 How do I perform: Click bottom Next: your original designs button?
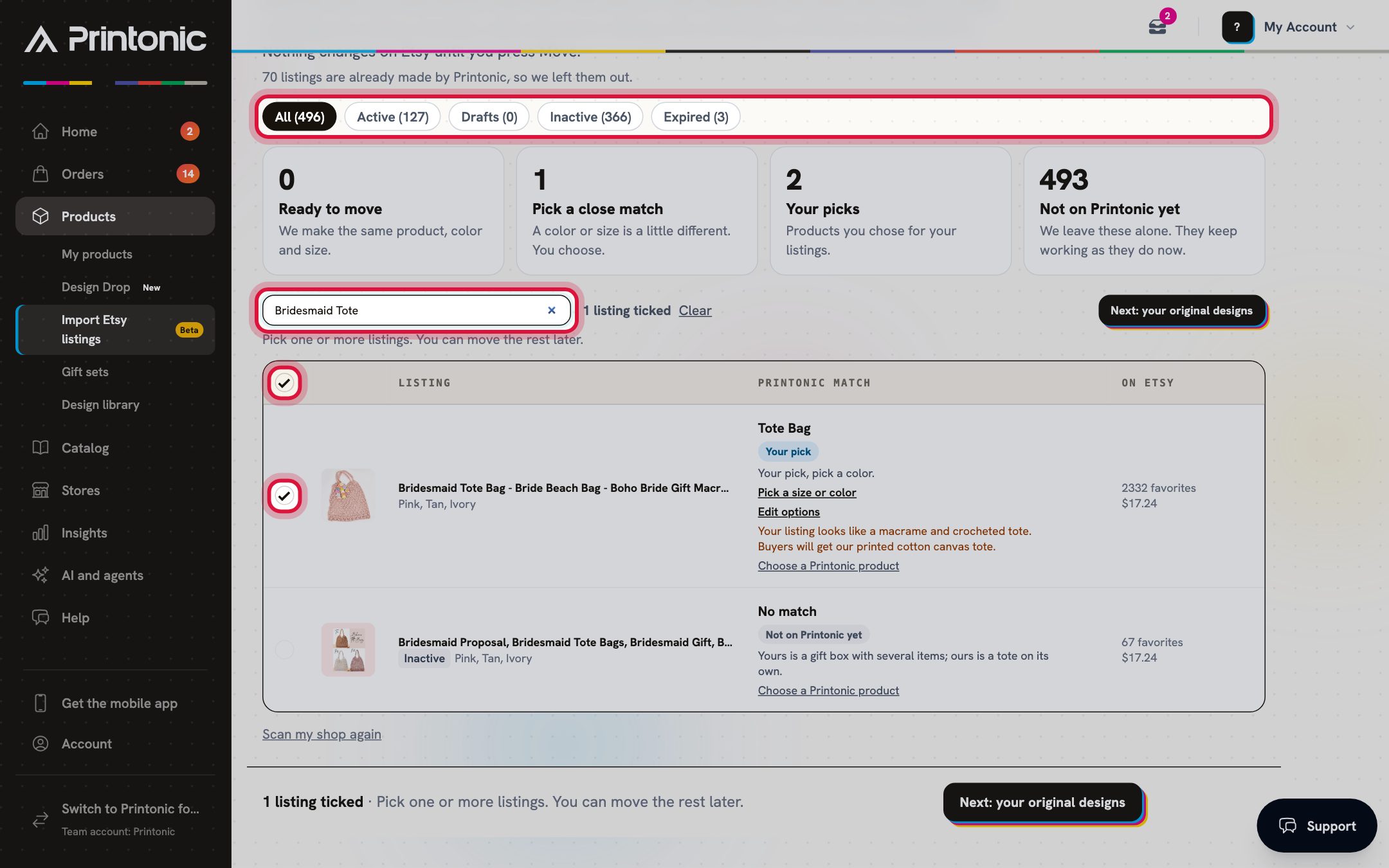click(x=1042, y=802)
